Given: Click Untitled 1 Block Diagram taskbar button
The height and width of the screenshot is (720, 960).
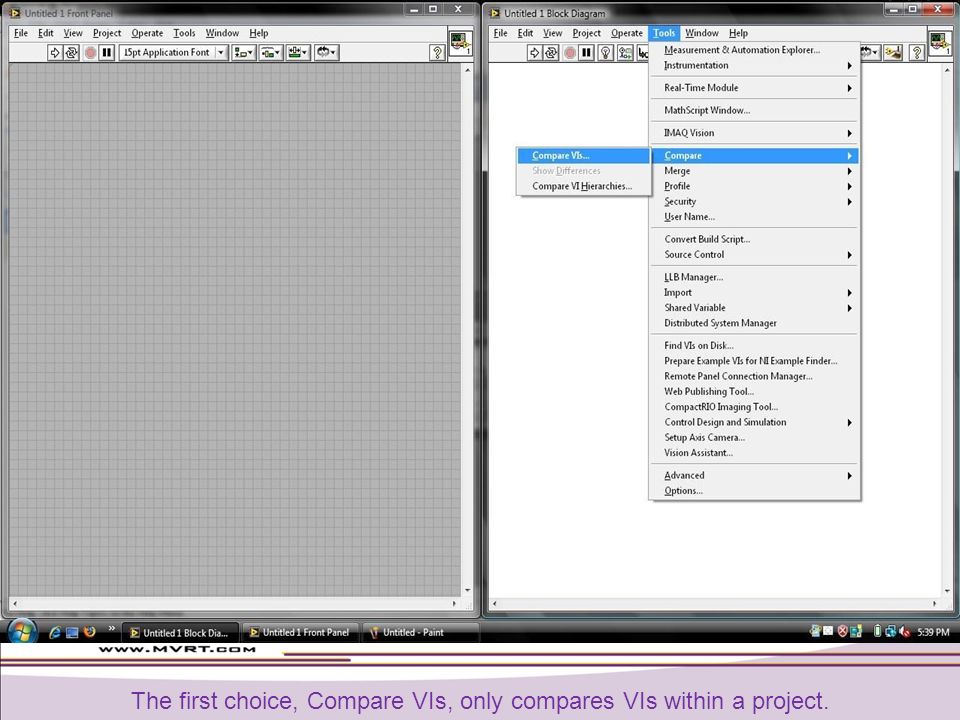Looking at the screenshot, I should pos(180,632).
